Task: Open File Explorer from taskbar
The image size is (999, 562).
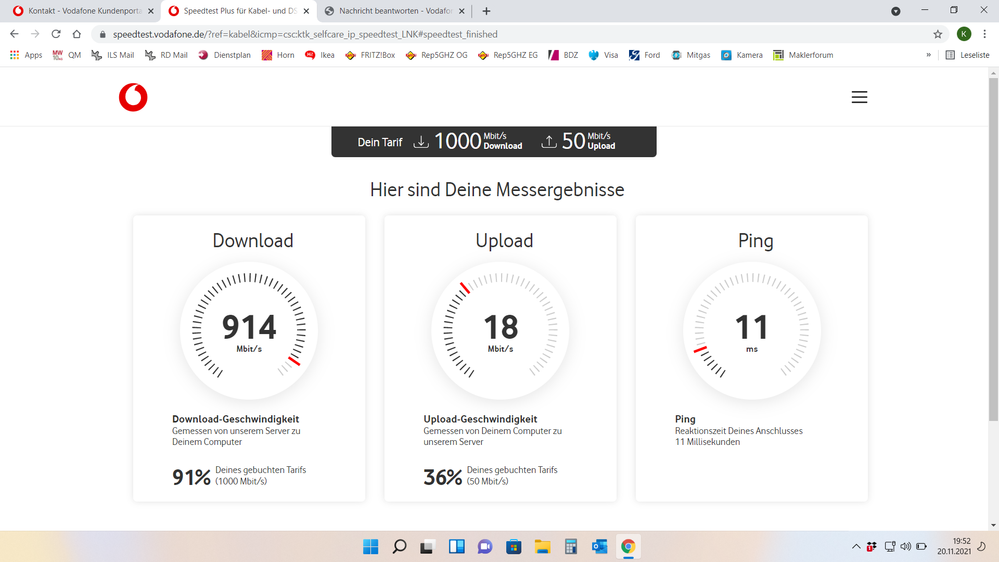Action: click(x=542, y=547)
